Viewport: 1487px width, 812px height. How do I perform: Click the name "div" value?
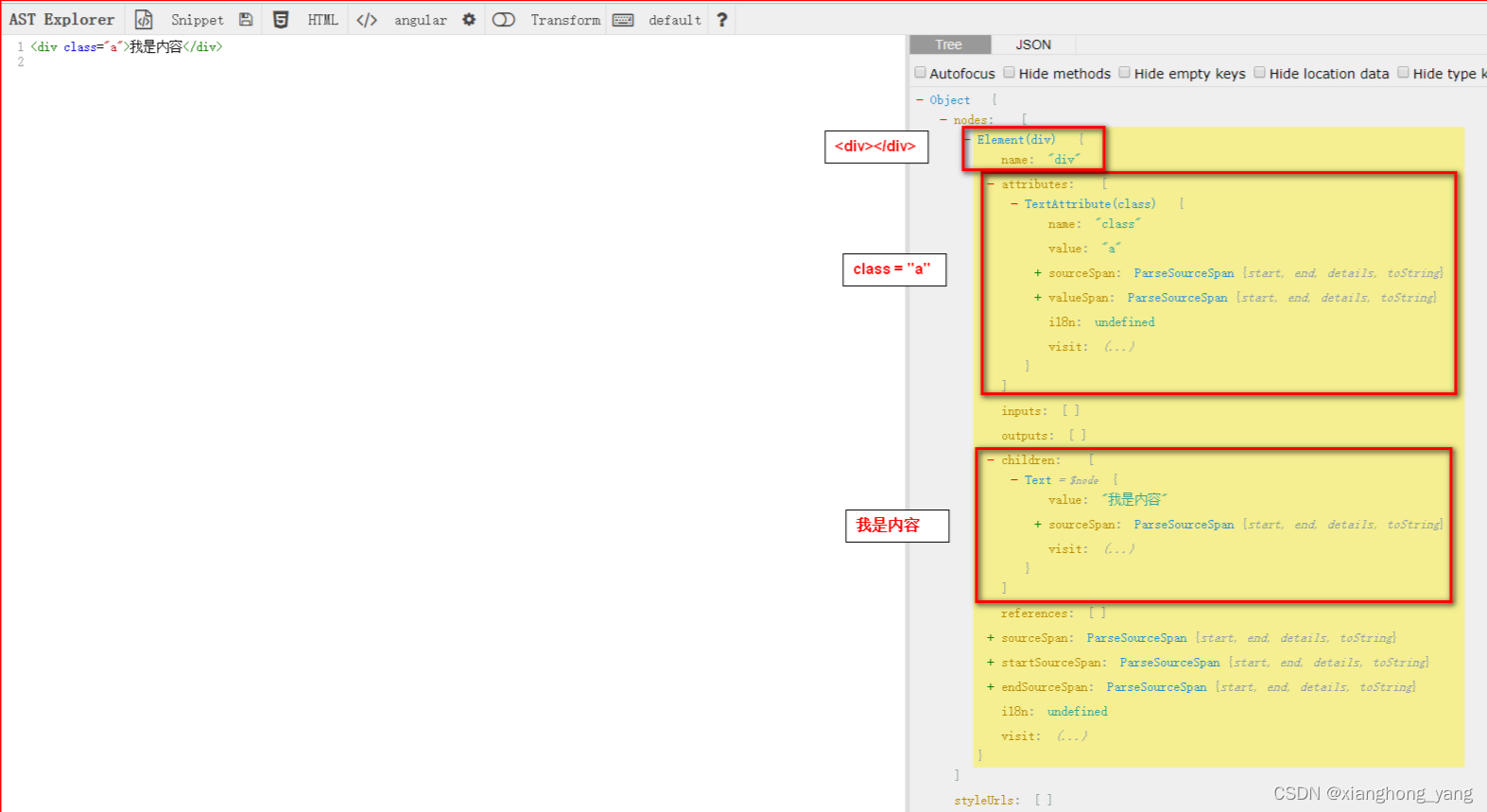1064,160
